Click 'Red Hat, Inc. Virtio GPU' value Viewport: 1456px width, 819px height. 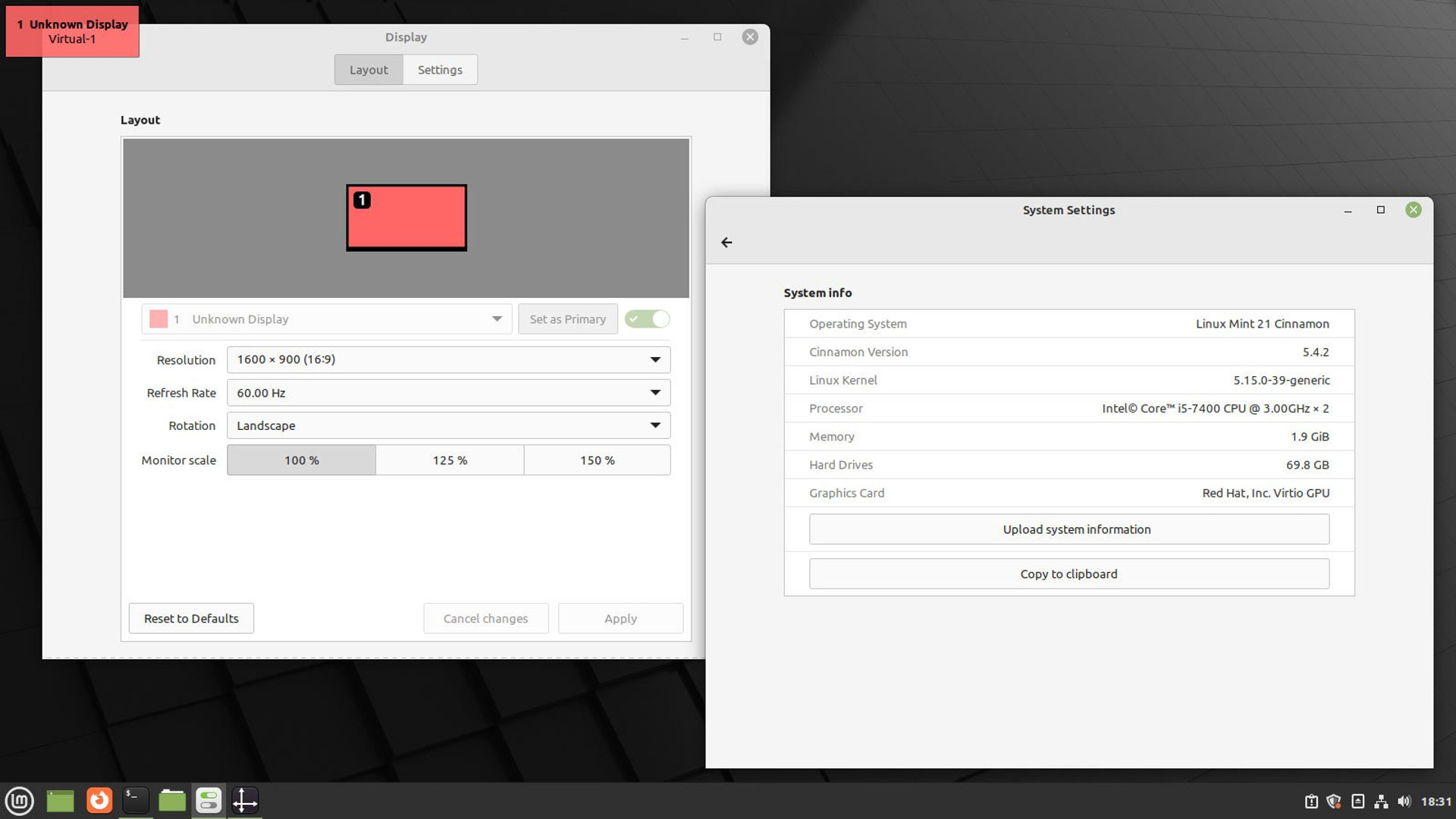pyautogui.click(x=1266, y=493)
